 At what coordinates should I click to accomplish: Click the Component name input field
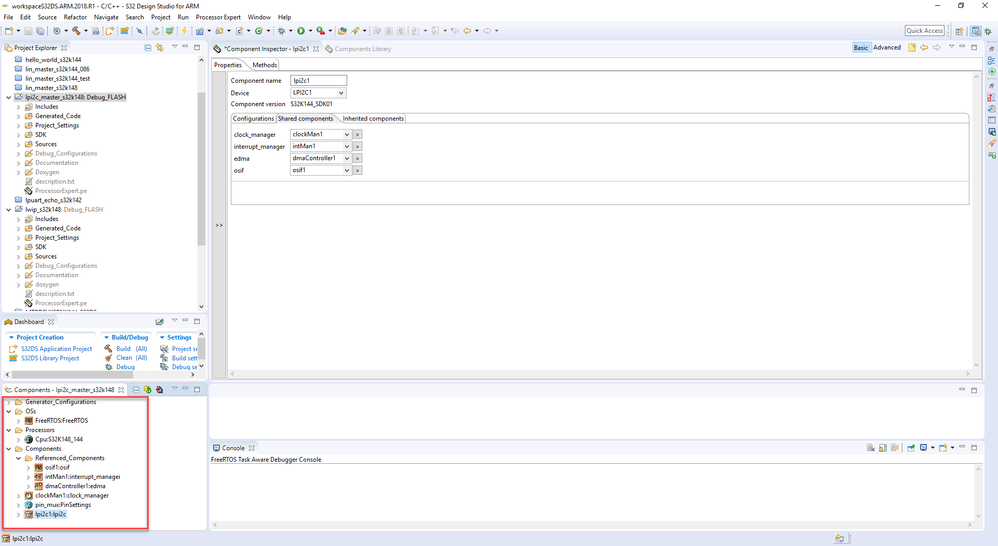(x=318, y=81)
